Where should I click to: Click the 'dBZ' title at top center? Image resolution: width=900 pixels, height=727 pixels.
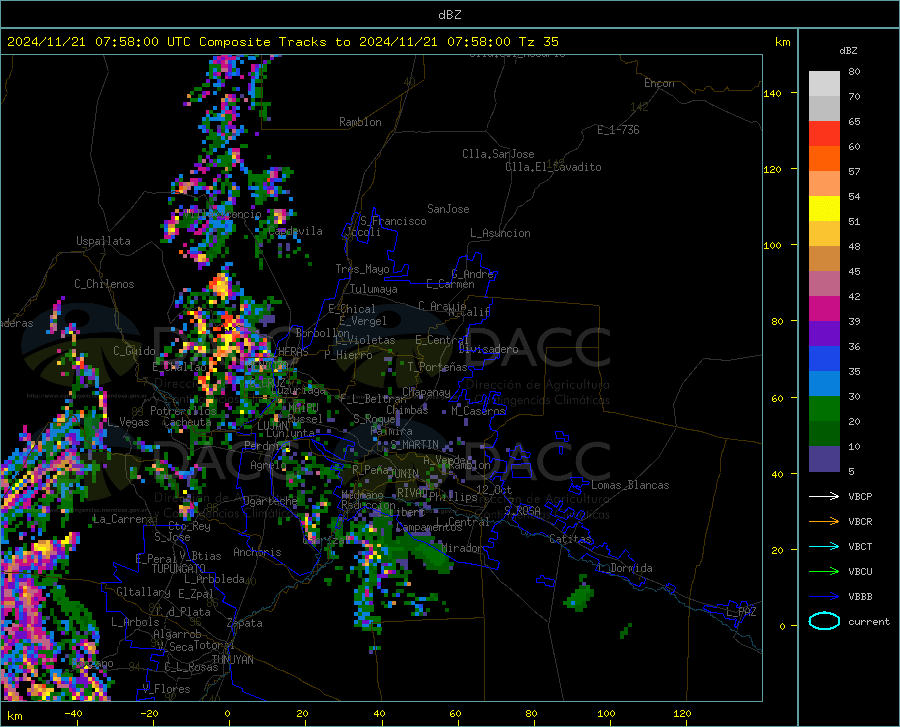tap(449, 15)
